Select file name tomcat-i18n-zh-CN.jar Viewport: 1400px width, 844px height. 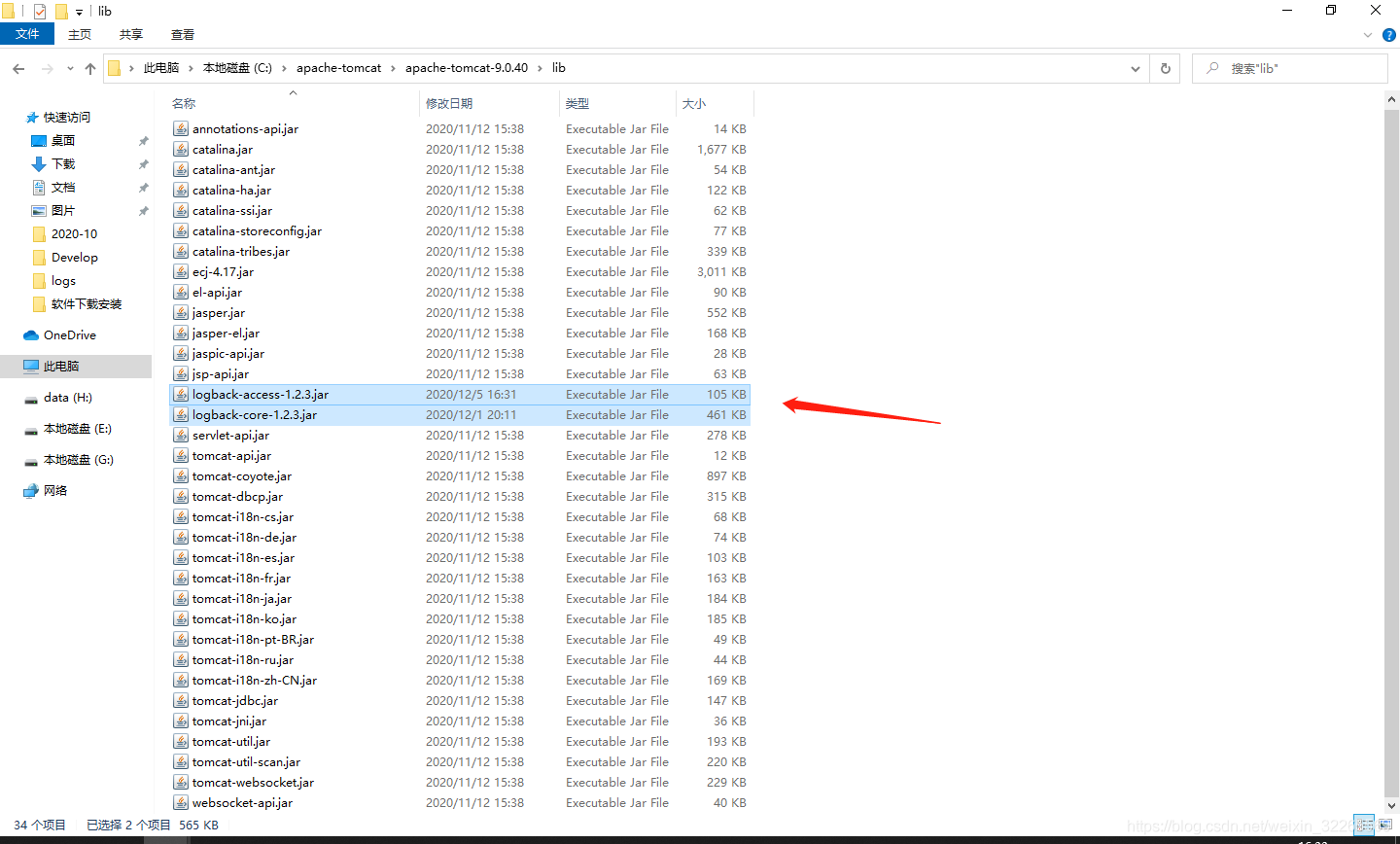(x=255, y=681)
